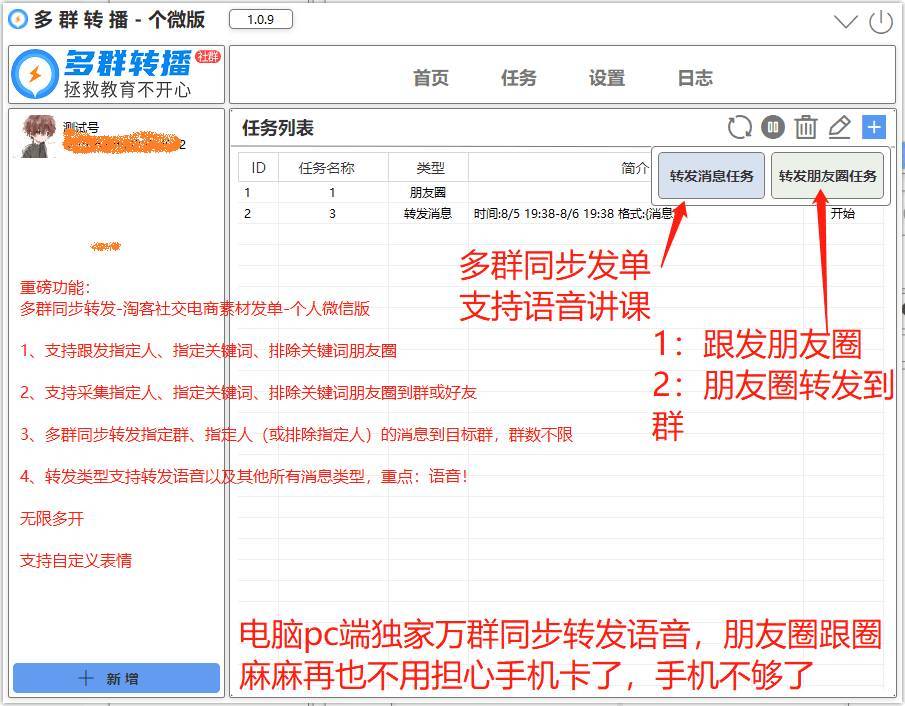Open the 首页 tab
The height and width of the screenshot is (706, 905).
[x=431, y=78]
